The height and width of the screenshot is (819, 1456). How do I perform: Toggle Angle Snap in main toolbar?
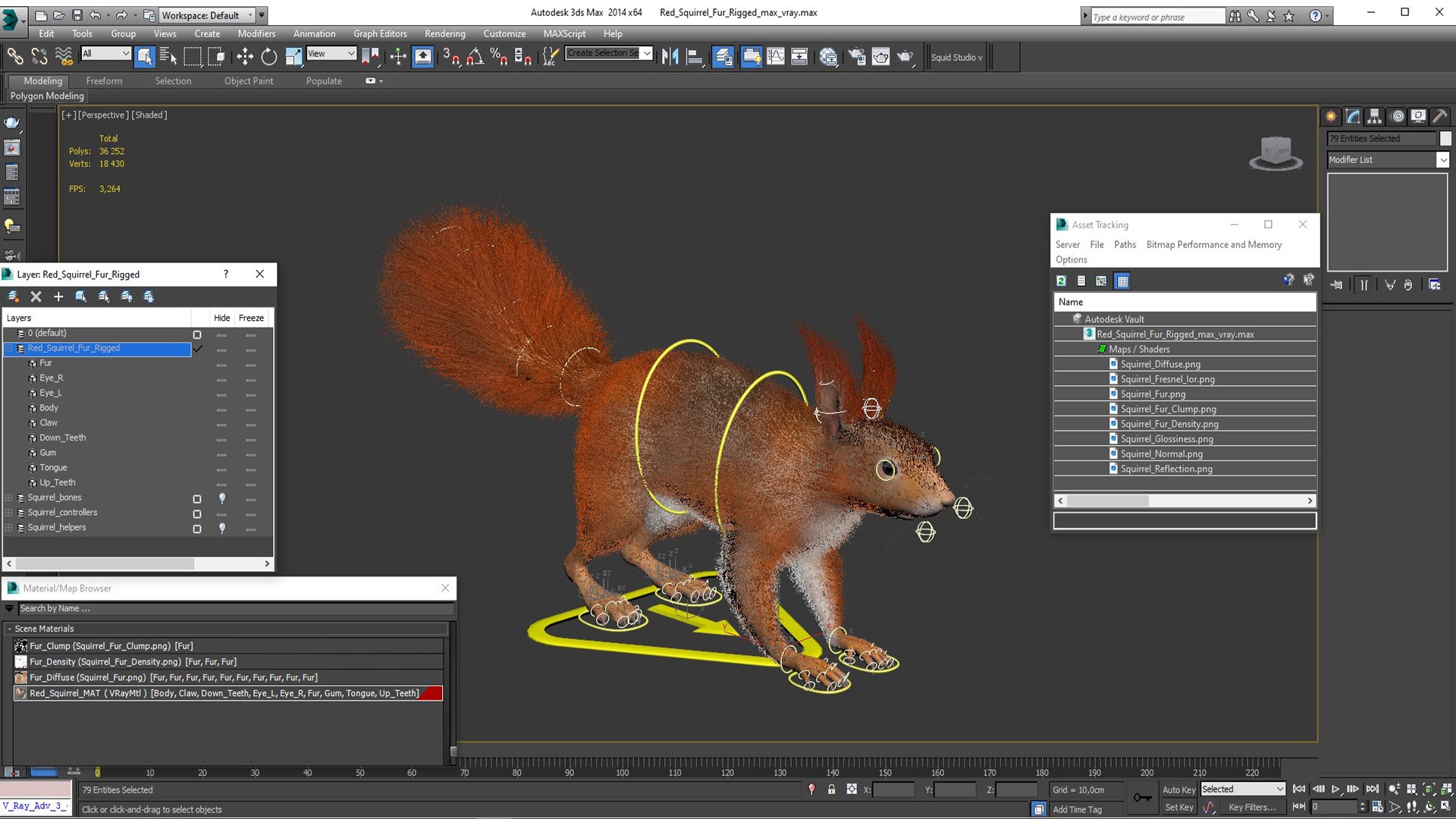pyautogui.click(x=475, y=56)
